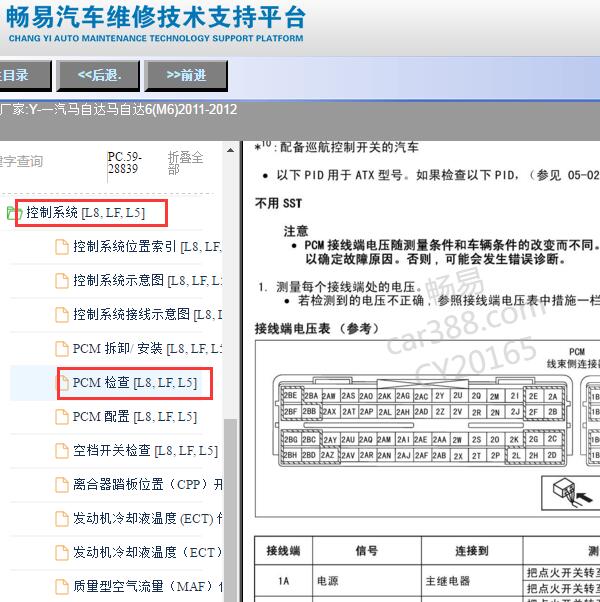Click page icon beside 质量型空气流量

click(x=62, y=587)
